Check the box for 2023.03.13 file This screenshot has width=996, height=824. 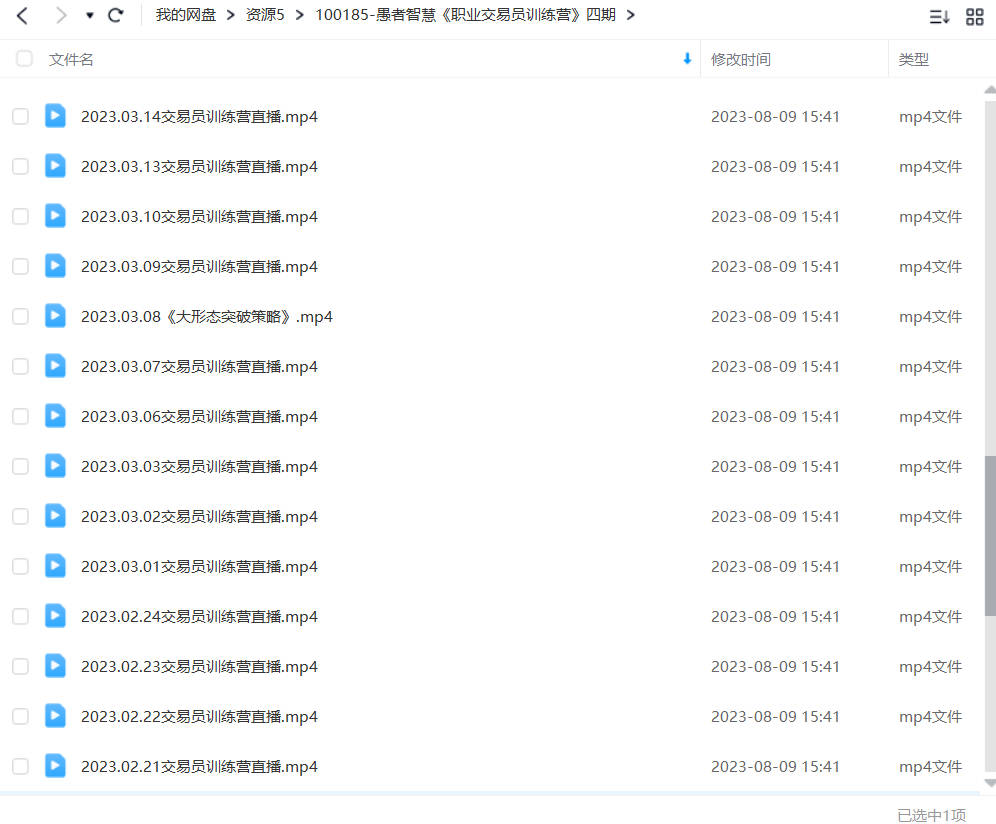pyautogui.click(x=20, y=166)
